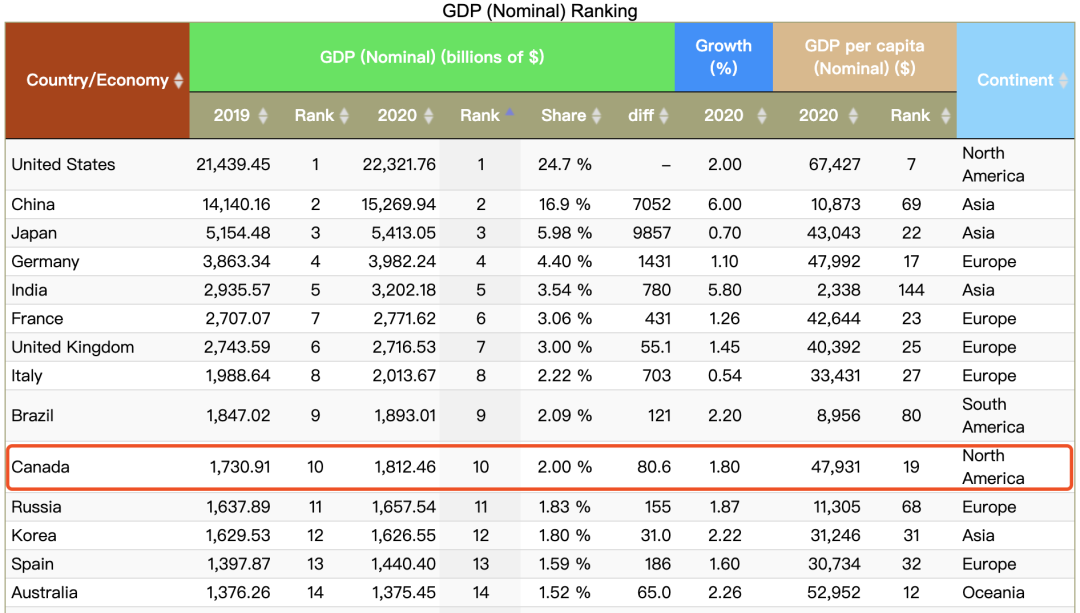1080x613 pixels.
Task: Sort by Continent column arrows
Action: coord(1063,81)
